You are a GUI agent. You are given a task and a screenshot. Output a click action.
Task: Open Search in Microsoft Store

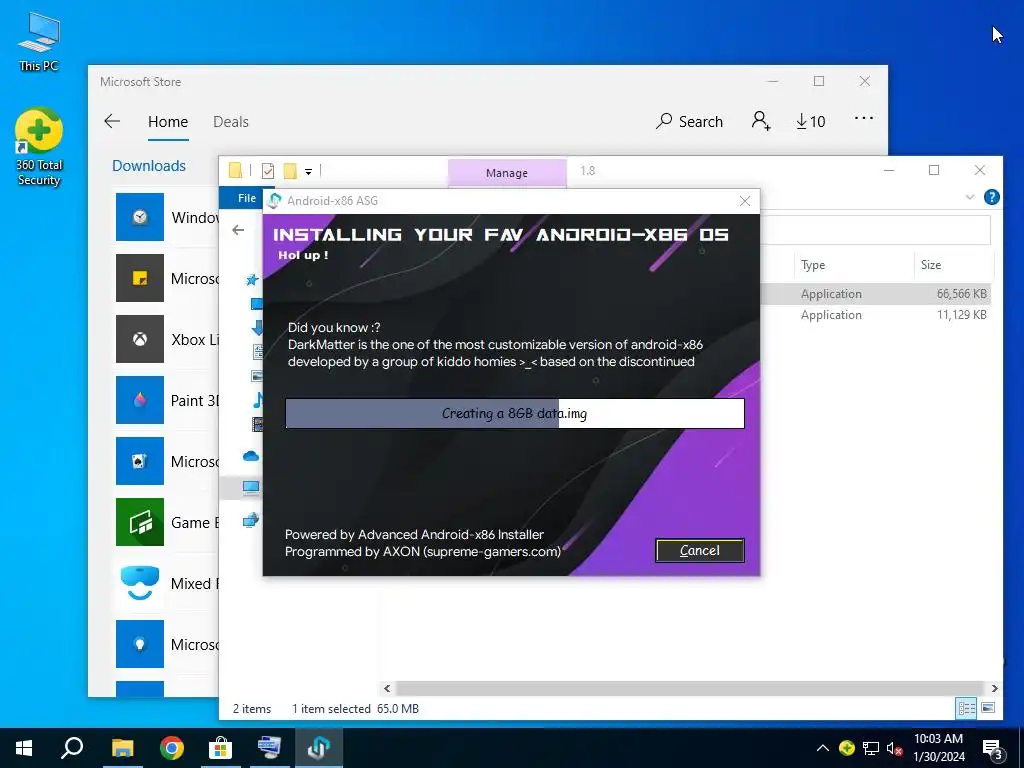690,121
